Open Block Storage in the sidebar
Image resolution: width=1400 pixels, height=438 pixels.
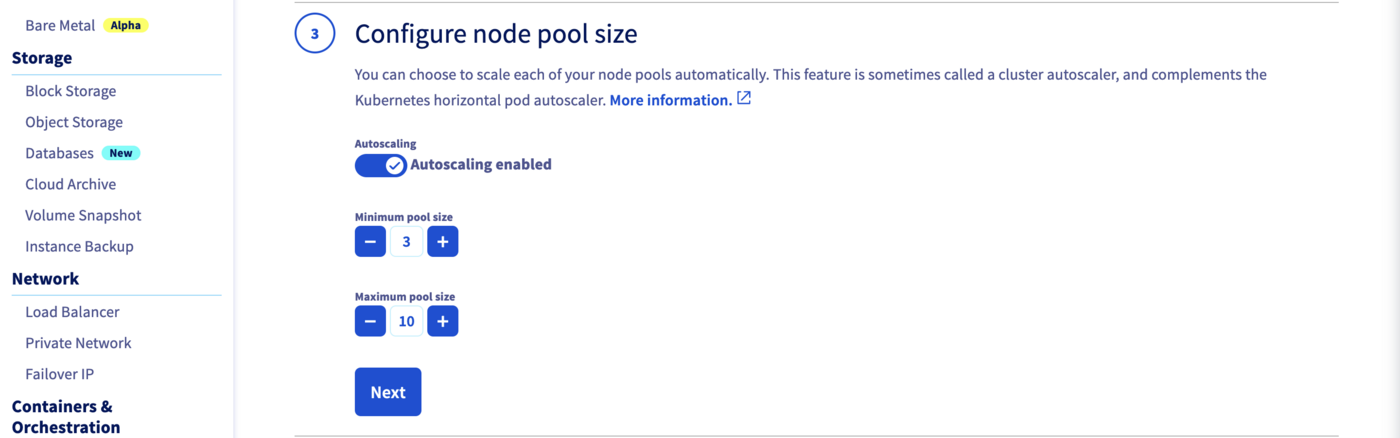71,91
